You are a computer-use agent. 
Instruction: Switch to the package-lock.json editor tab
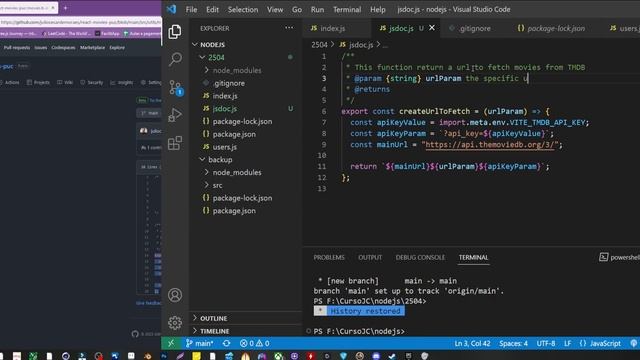tap(551, 28)
